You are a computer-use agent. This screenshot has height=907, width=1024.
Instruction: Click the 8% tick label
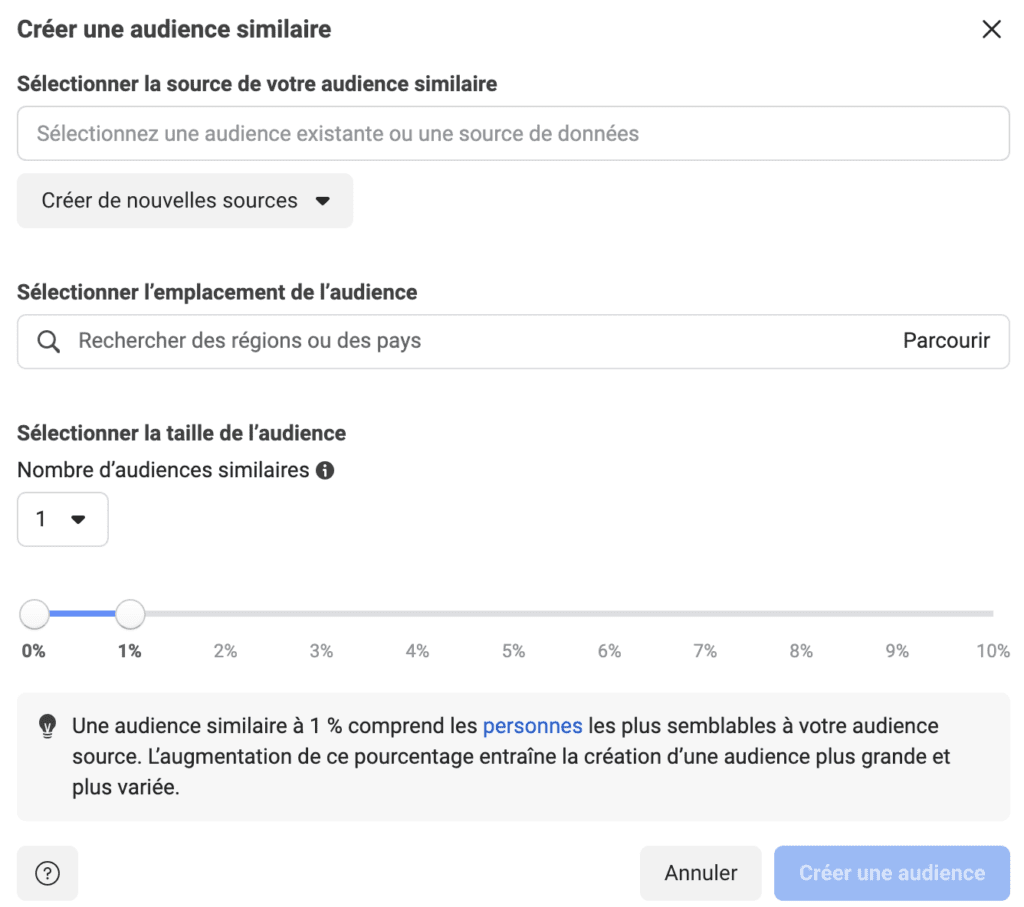tap(801, 651)
